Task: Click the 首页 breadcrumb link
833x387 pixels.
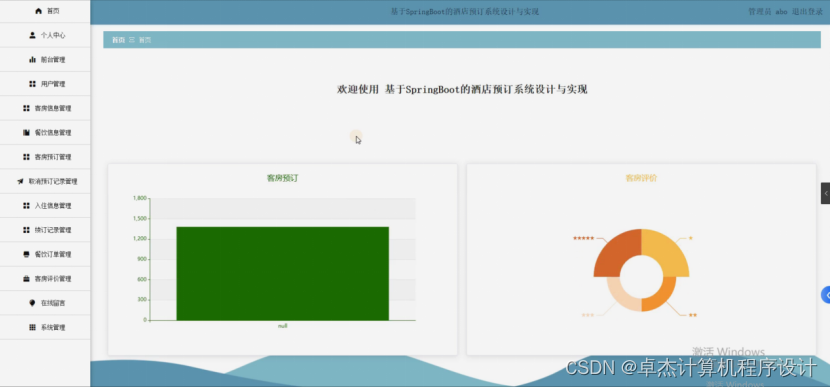Action: pyautogui.click(x=118, y=40)
